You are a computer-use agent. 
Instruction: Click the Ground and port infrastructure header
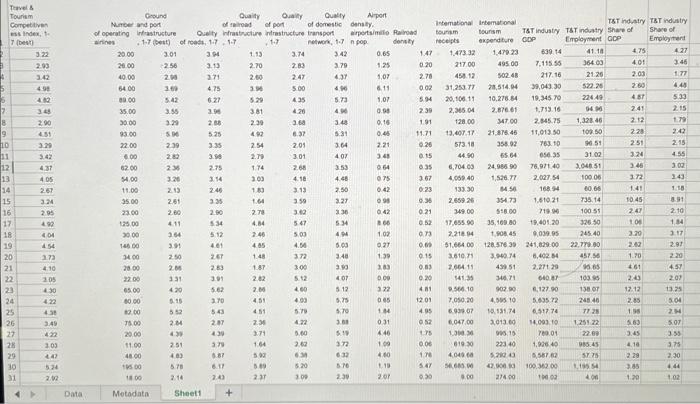(156, 29)
